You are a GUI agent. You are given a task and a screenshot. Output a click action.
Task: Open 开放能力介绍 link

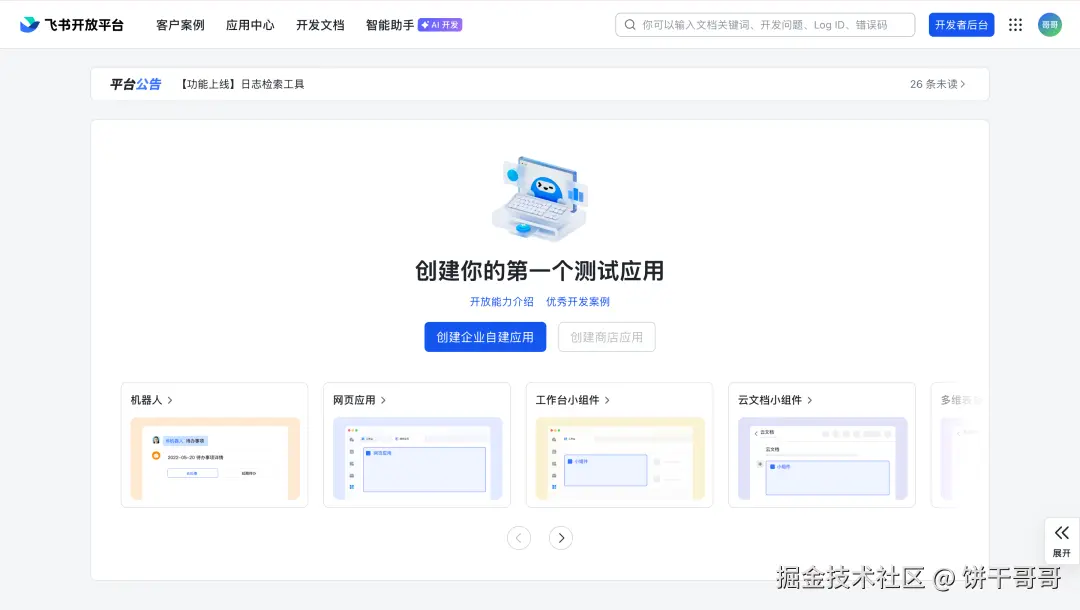pos(501,302)
